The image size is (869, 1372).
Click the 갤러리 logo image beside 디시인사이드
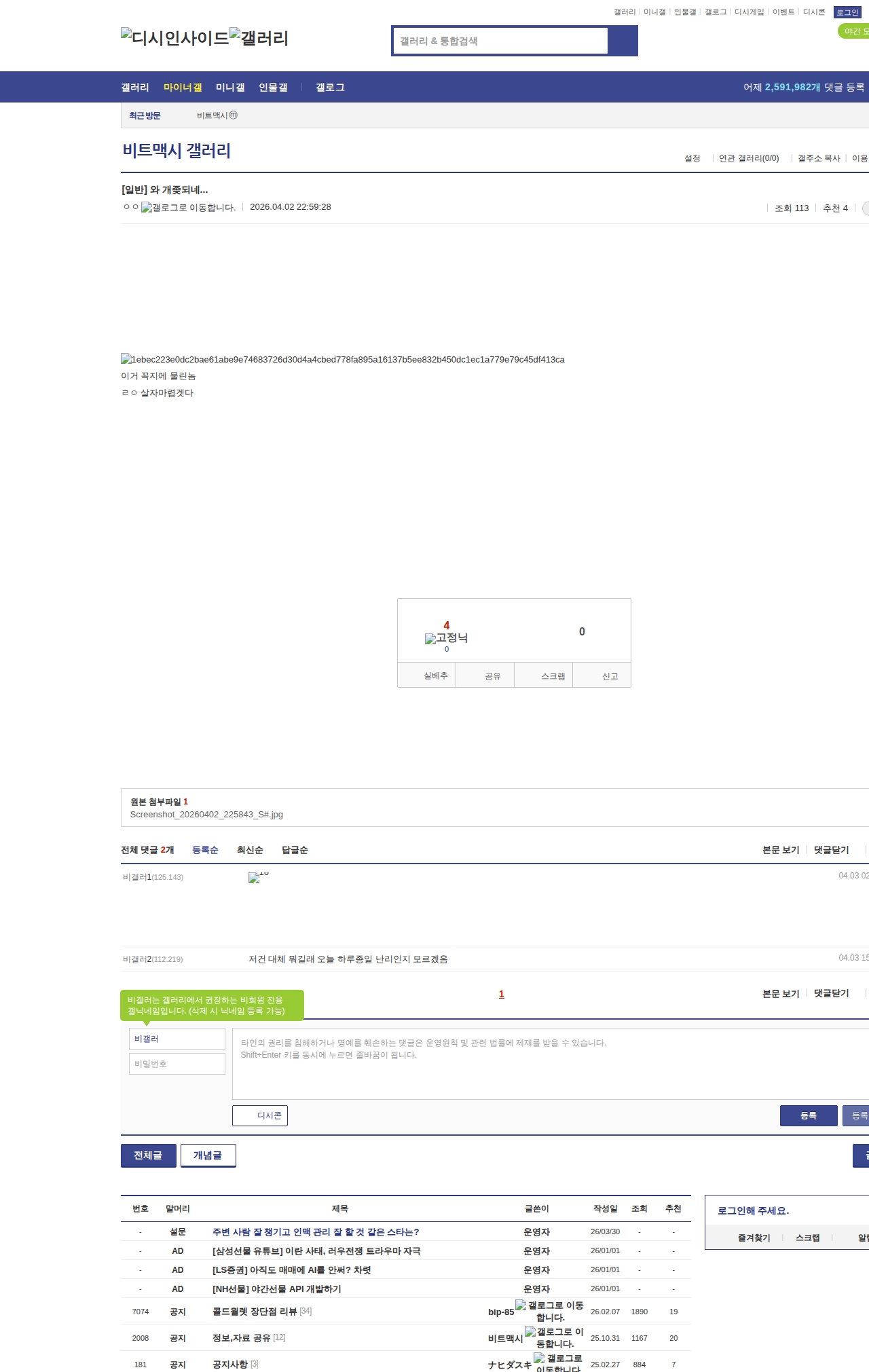[259, 37]
